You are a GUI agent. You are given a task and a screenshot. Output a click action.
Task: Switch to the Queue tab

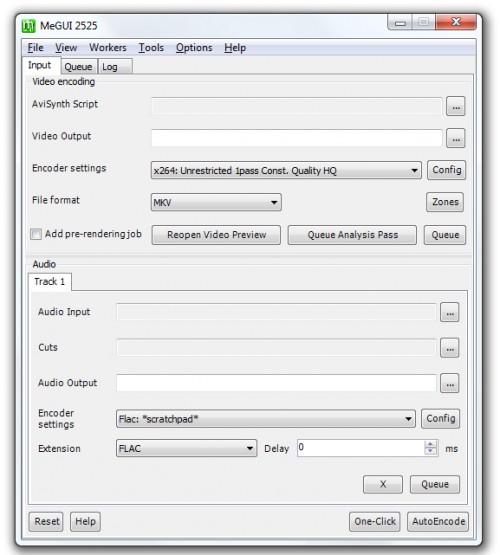point(78,67)
